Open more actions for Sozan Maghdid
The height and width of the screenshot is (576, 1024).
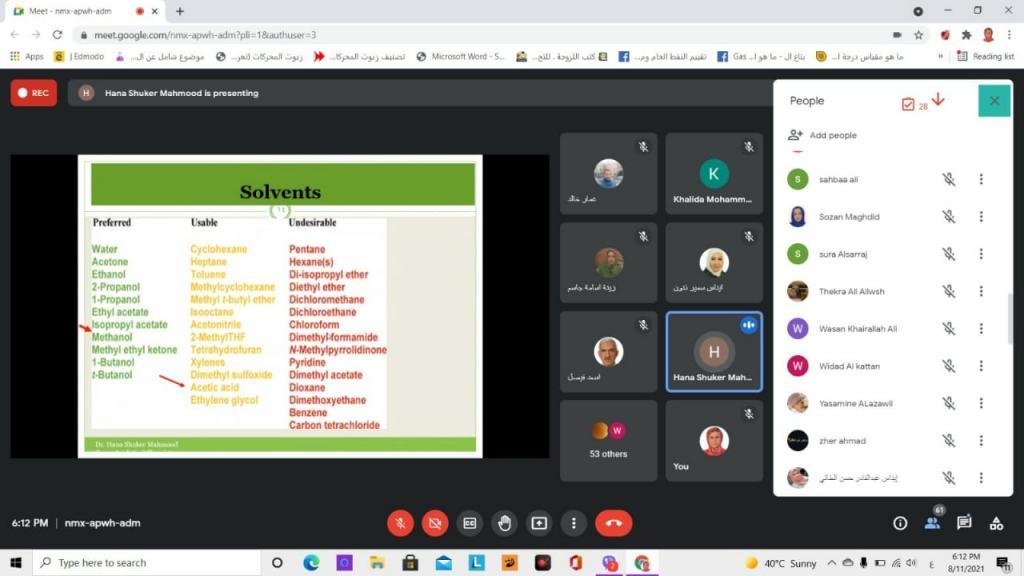coord(981,217)
